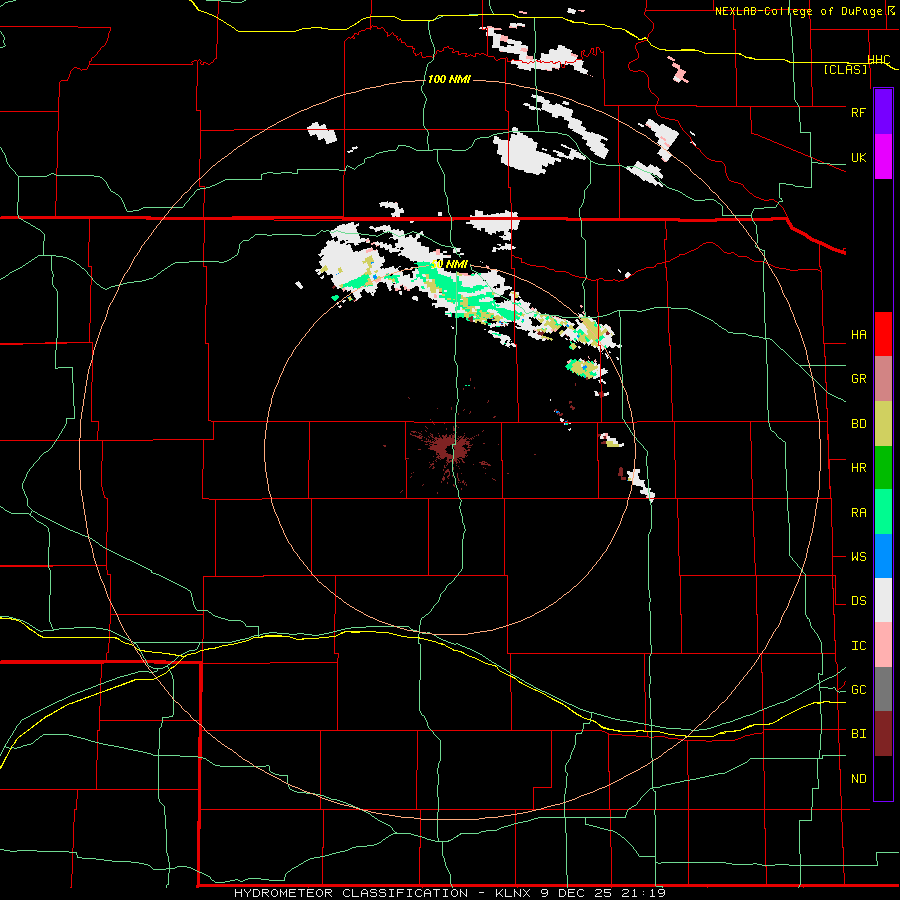Click the brown BI legend swatch
The image size is (900, 900).
point(883,734)
